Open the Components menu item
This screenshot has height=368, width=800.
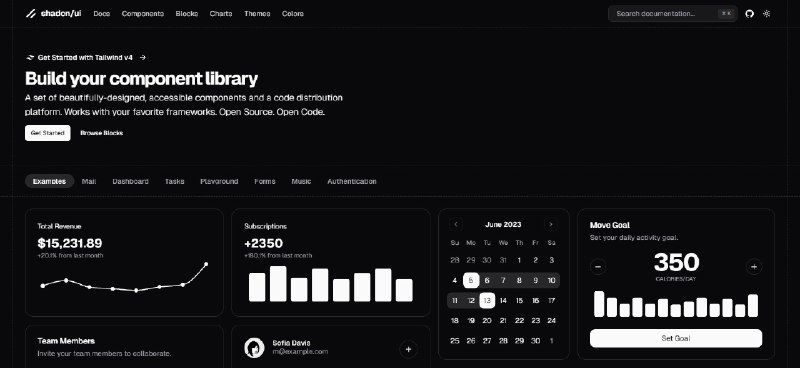click(x=143, y=14)
